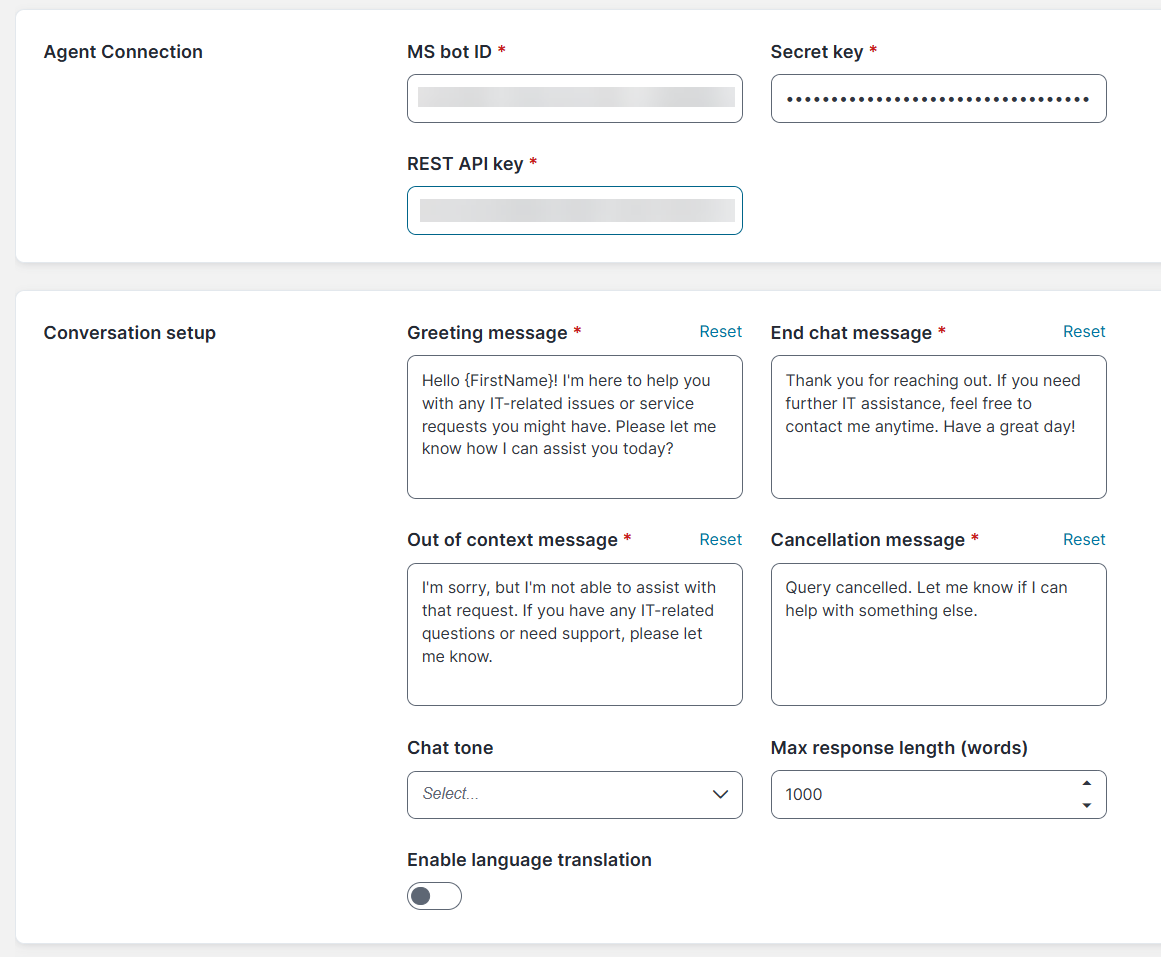Screen dimensions: 1161x957
Task: Focus the REST API key field
Action: click(574, 210)
